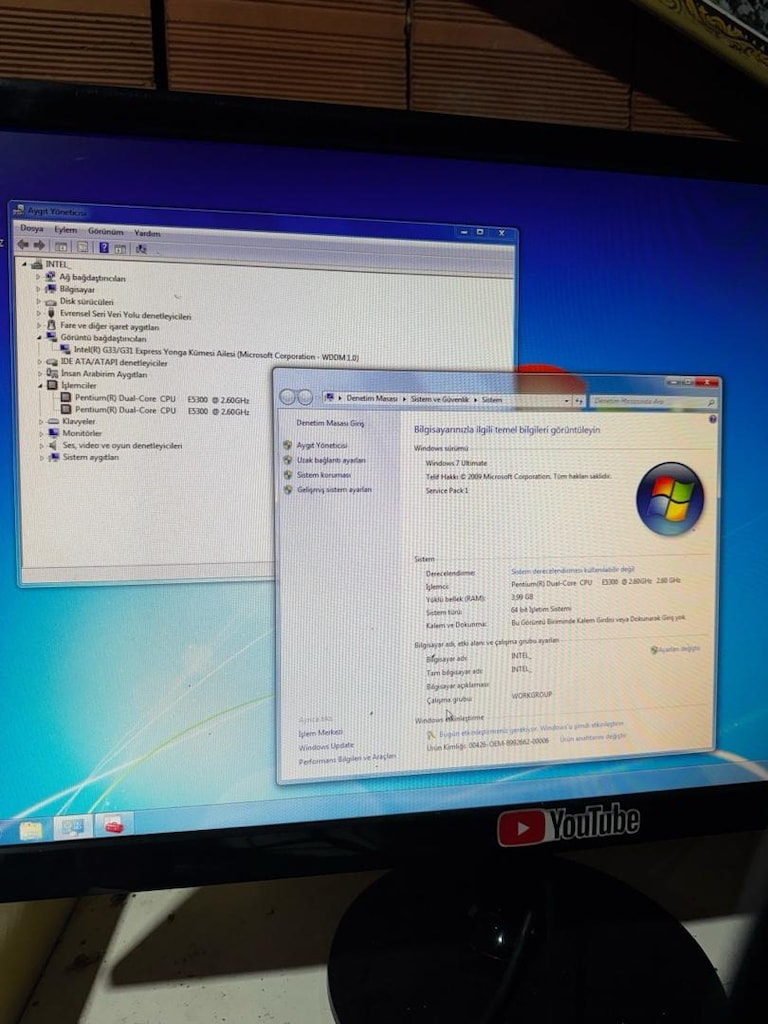Collapse the Görüntü bağdaştırıcıları node arrow
The image size is (768, 1024).
pos(39,338)
